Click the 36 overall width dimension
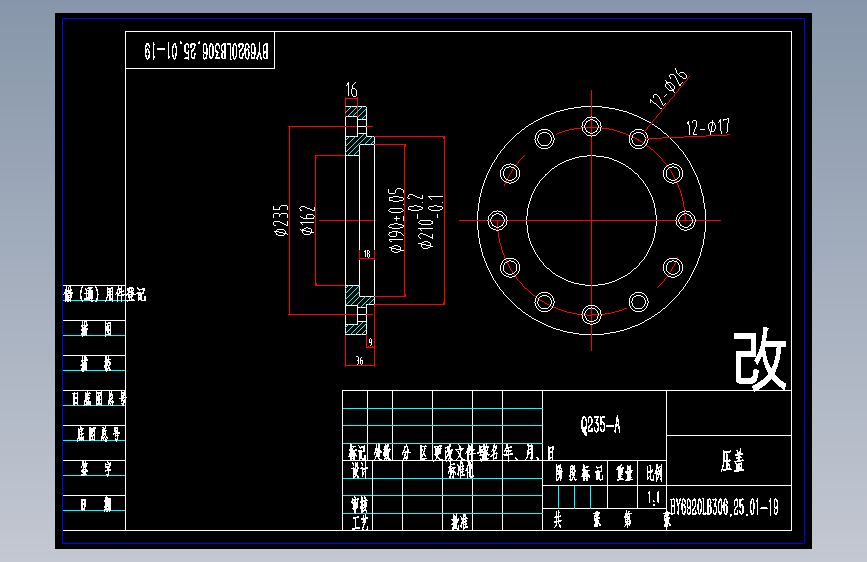This screenshot has height=562, width=867. [359, 361]
